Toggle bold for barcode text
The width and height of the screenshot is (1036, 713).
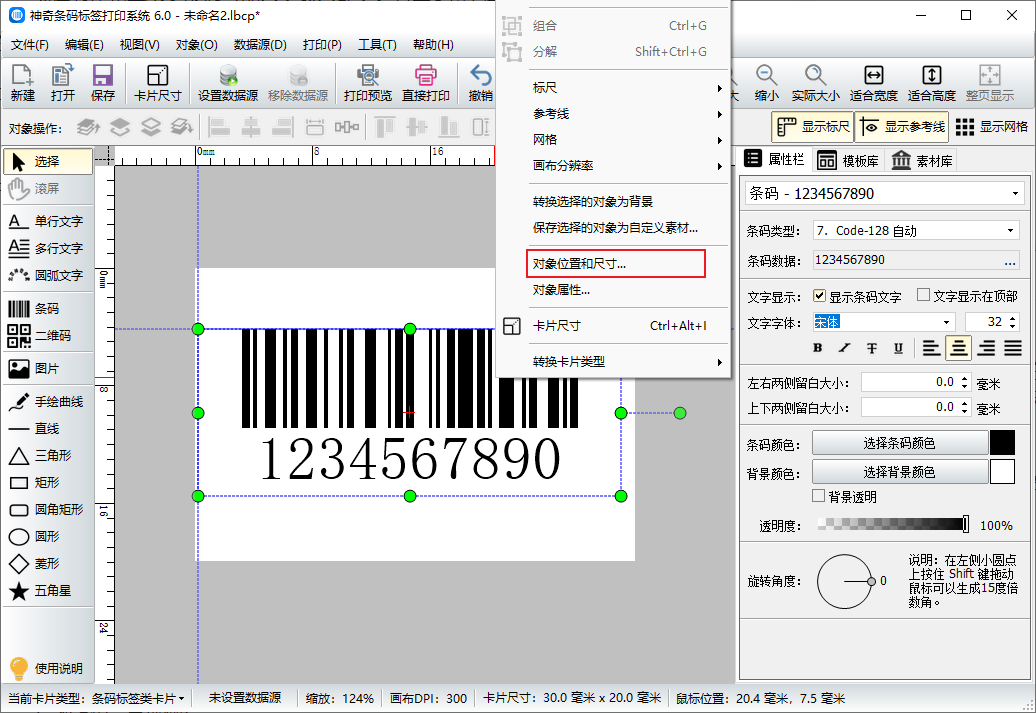(818, 348)
